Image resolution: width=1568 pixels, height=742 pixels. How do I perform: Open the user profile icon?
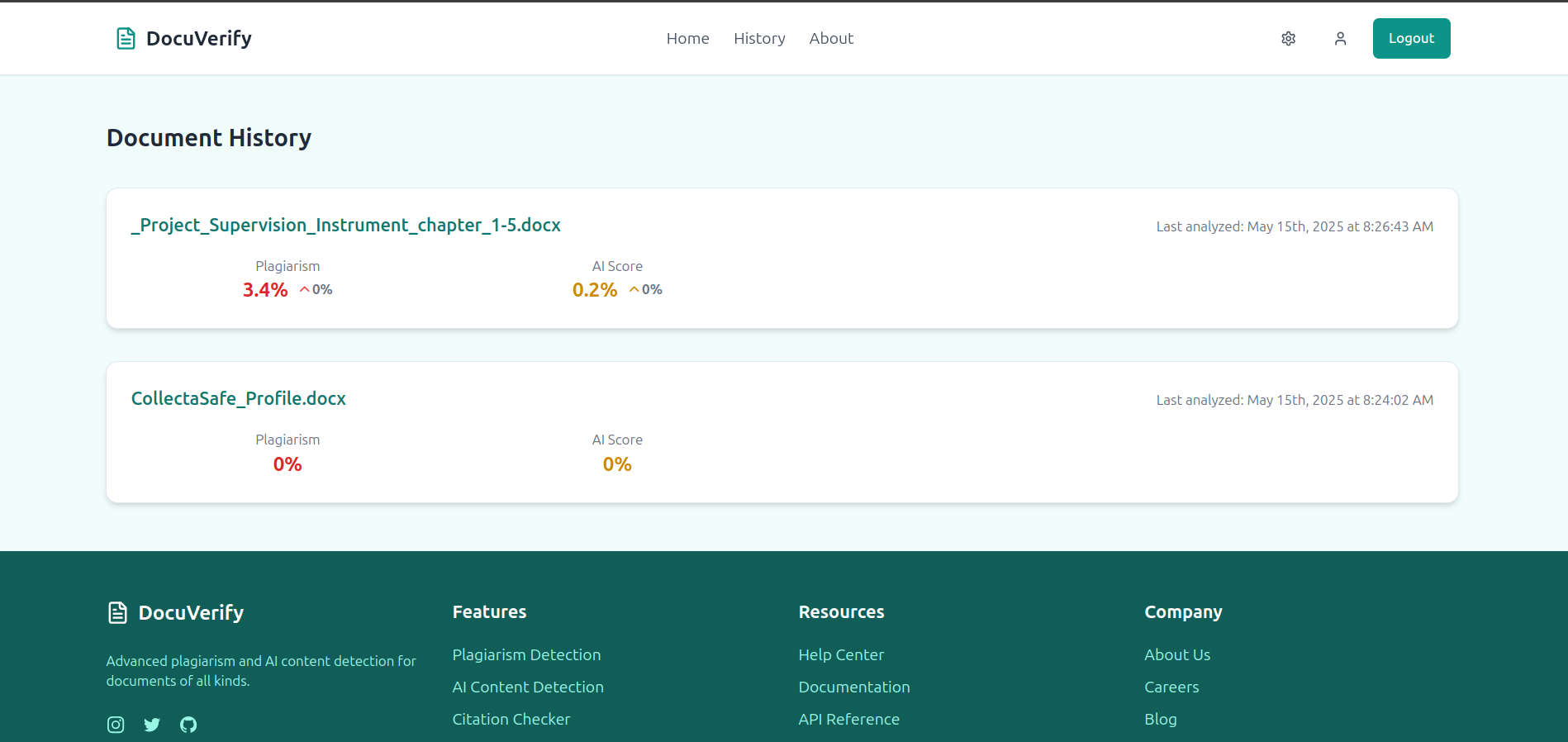1340,39
